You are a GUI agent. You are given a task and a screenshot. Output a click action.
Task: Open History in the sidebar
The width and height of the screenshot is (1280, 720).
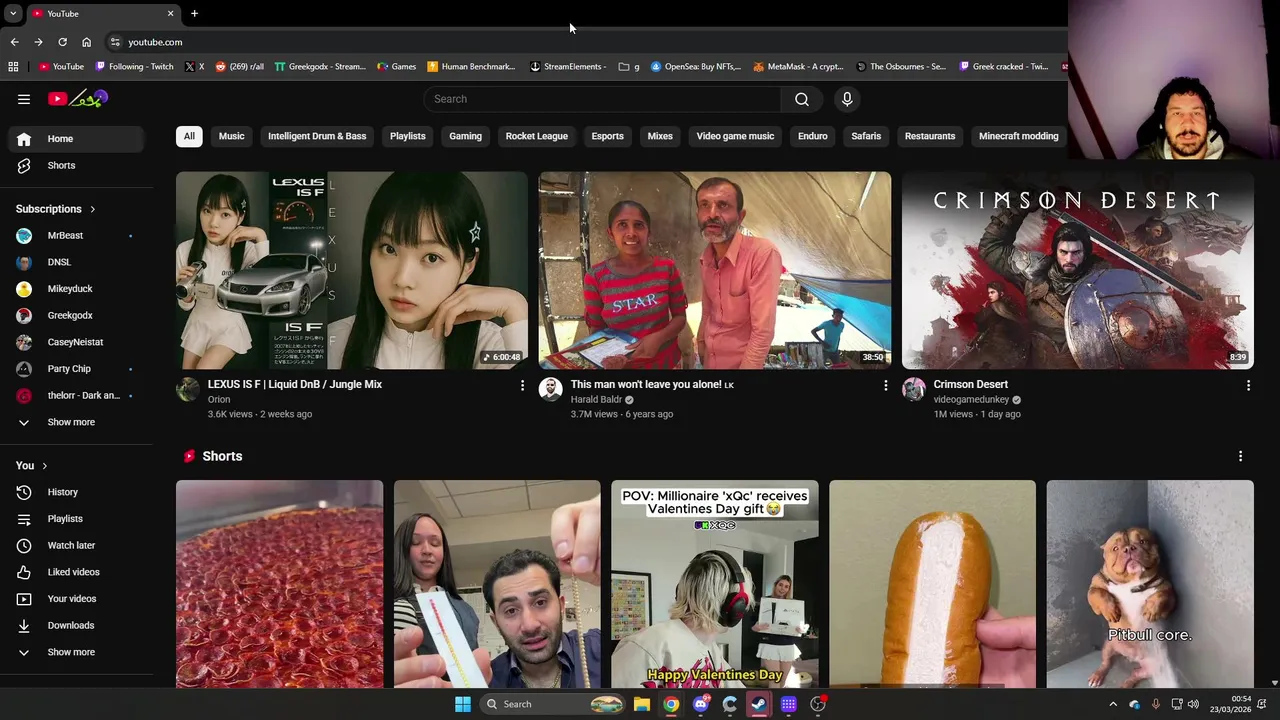(76, 492)
